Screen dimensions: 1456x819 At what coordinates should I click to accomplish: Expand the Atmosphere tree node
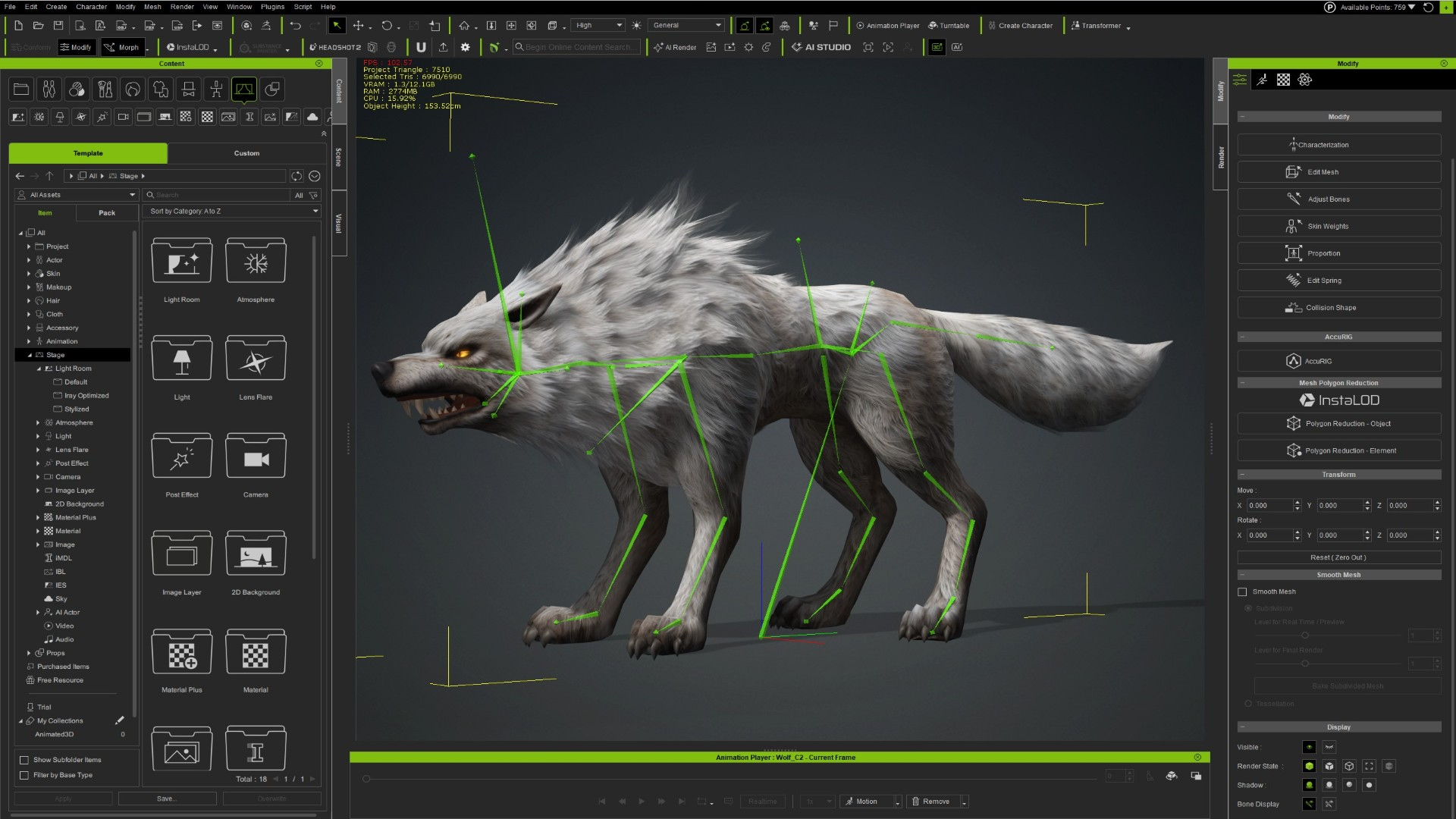point(38,423)
